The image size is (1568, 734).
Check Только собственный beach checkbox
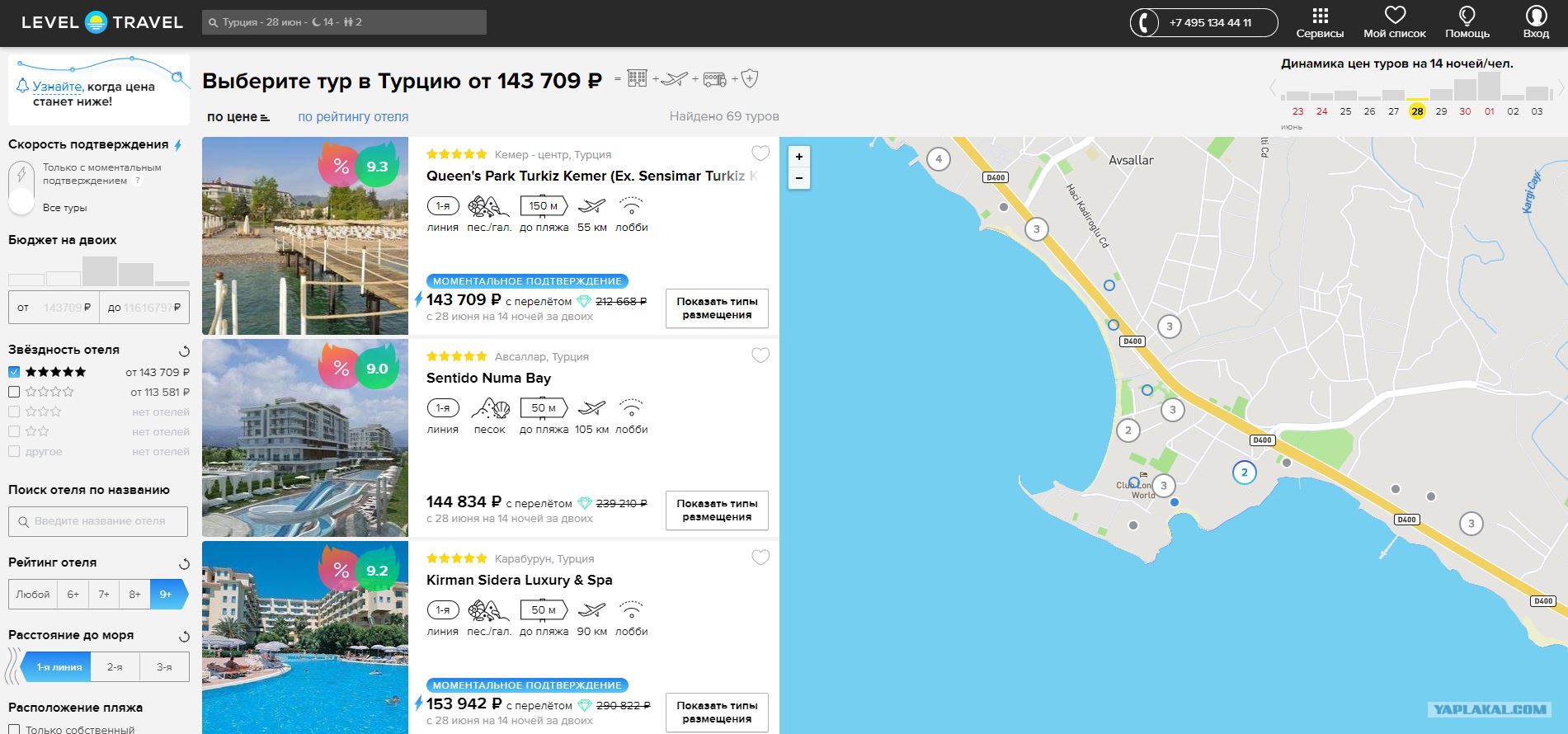14,729
